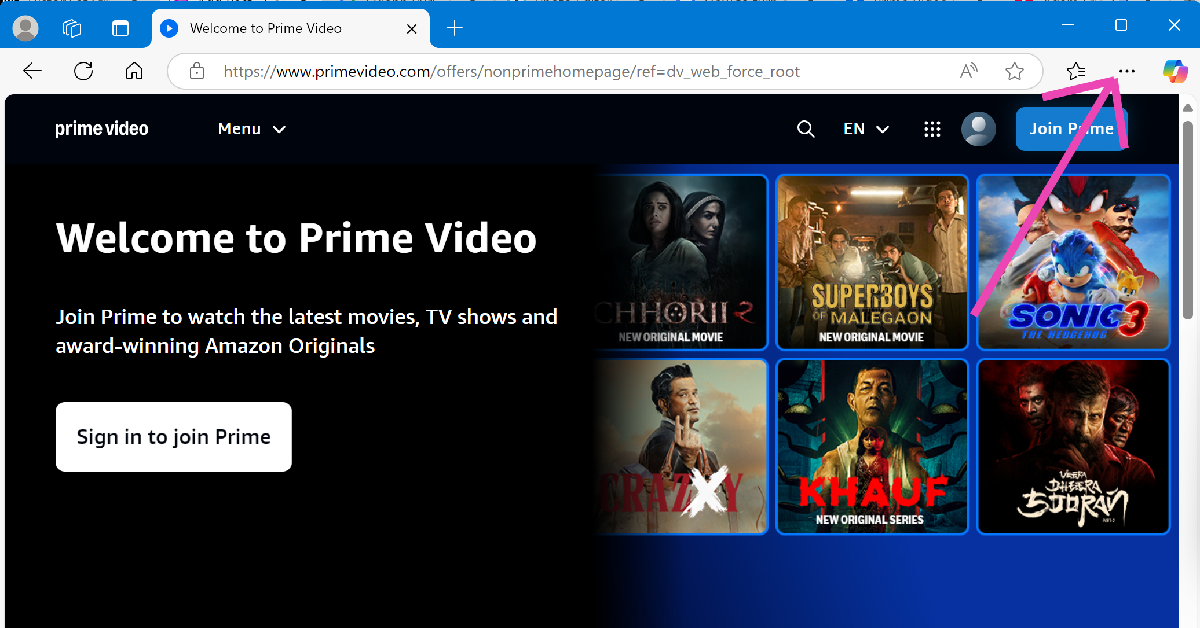Launch the Copilot icon in Edge toolbar
Screen dimensions: 1200x628
(1174, 71)
